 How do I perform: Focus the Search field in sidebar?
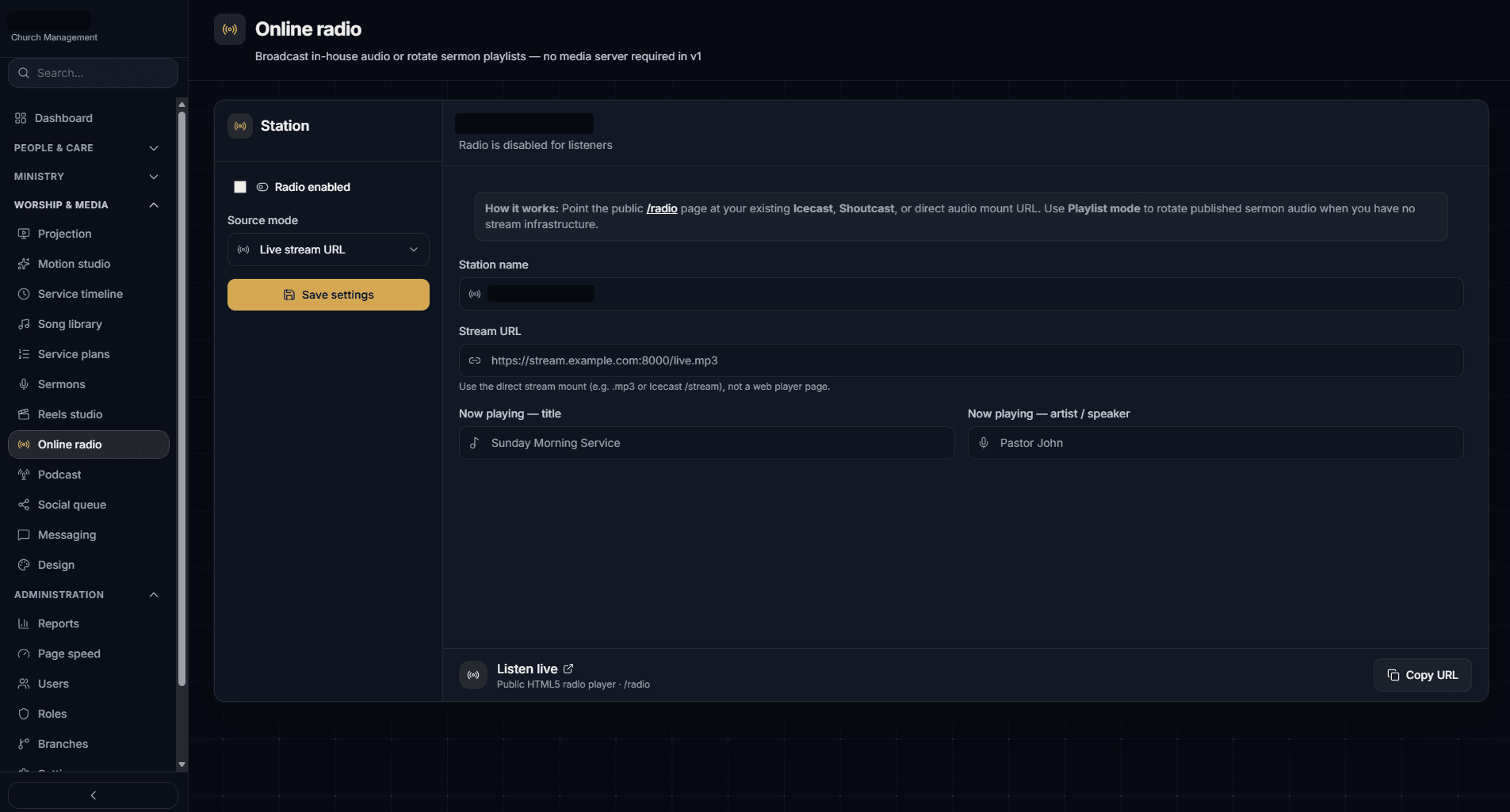pos(93,73)
